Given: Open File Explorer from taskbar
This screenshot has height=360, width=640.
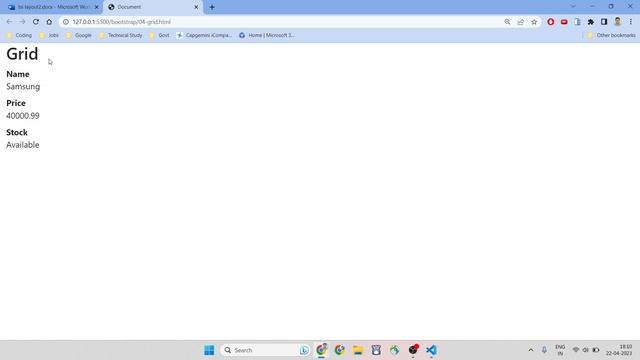Looking at the screenshot, I should pos(358,350).
